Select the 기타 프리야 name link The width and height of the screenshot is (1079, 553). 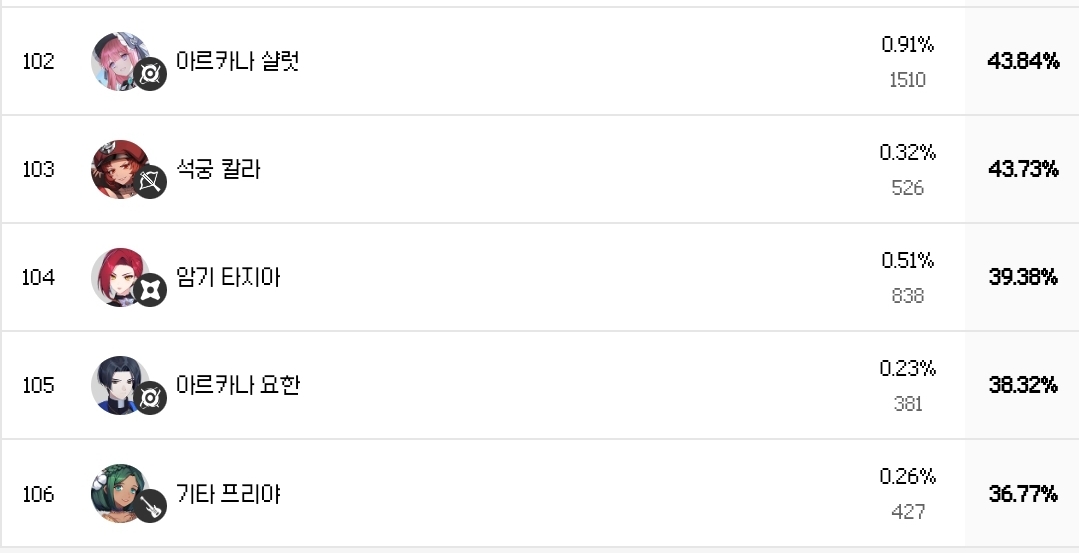[228, 493]
